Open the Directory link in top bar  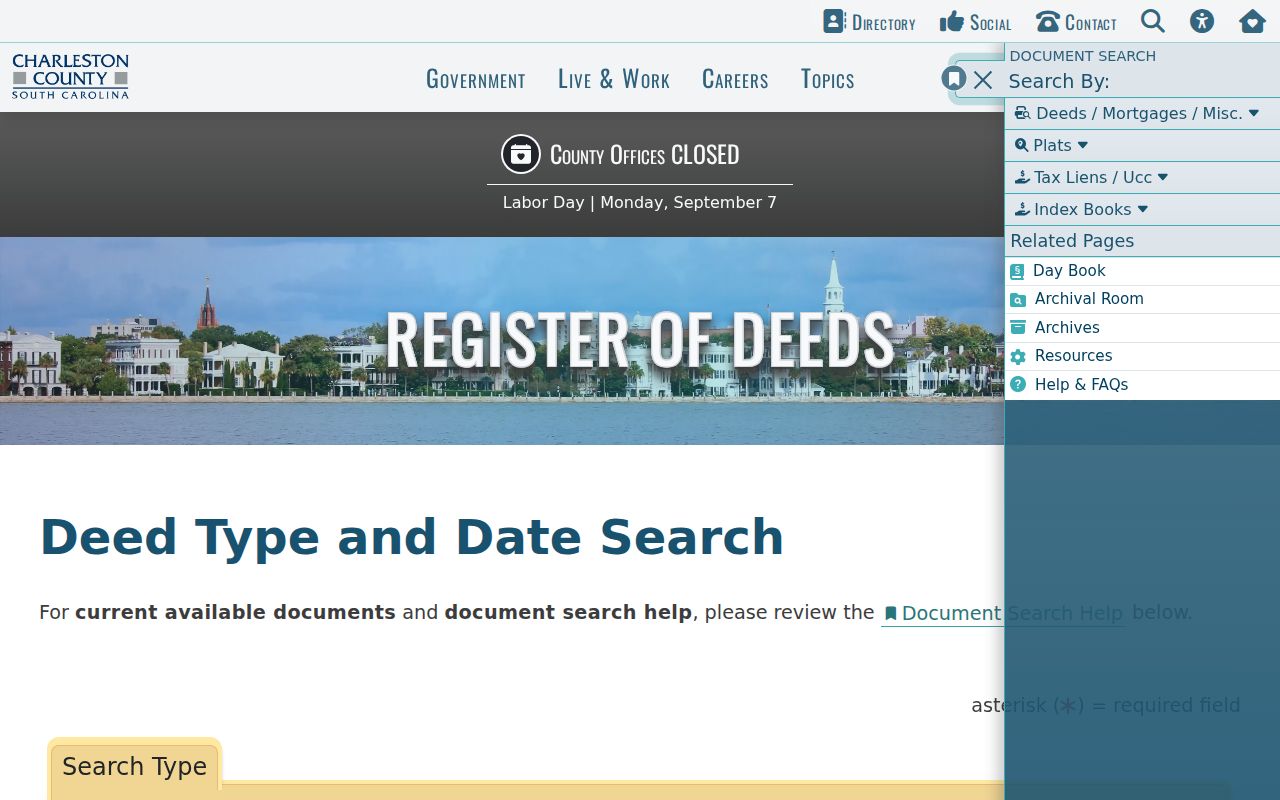(x=869, y=22)
